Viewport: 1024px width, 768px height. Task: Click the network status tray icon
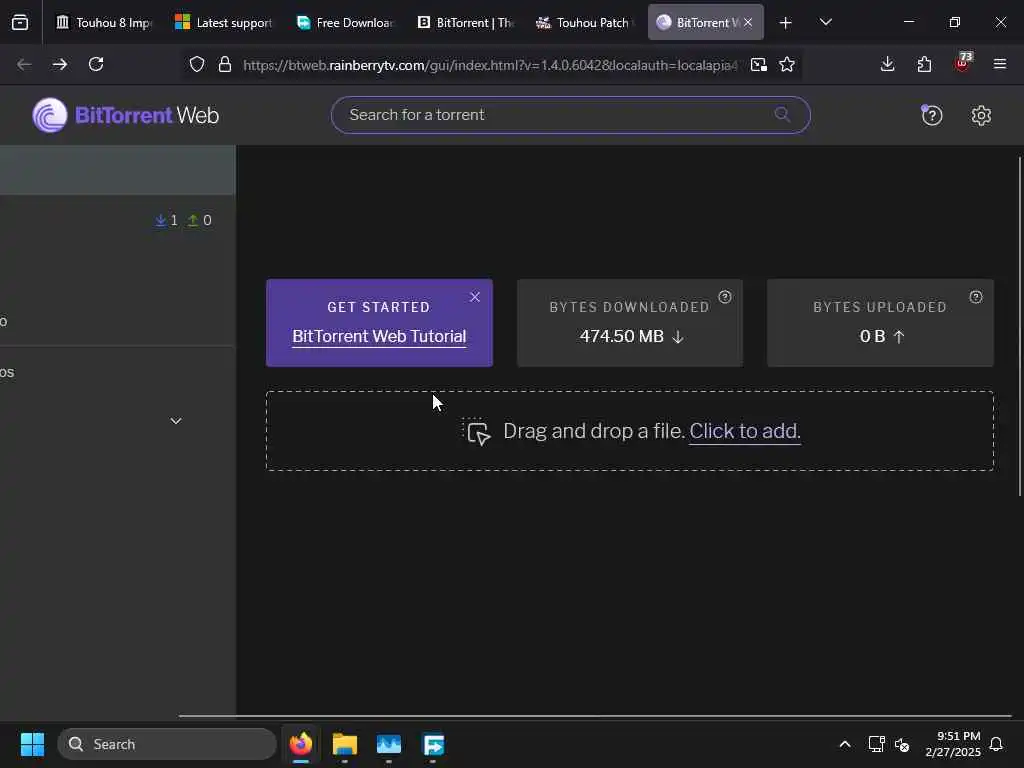tap(876, 744)
